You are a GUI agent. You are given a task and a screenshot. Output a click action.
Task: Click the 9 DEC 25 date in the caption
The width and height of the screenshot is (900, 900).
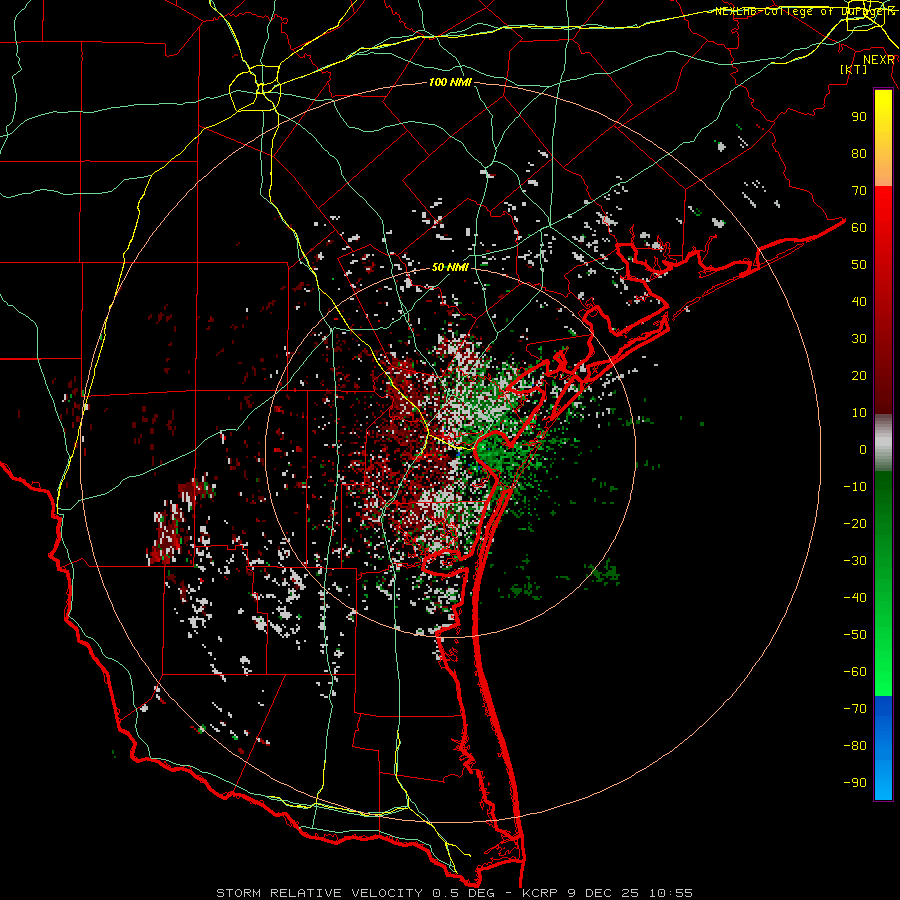(x=605, y=893)
